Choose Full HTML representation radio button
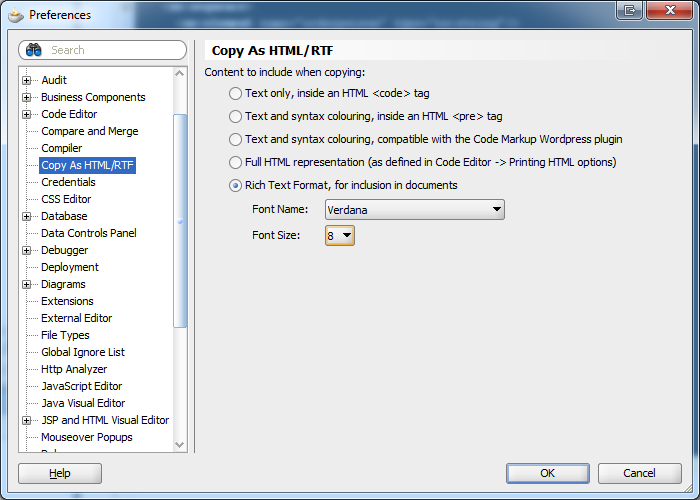 click(x=235, y=162)
